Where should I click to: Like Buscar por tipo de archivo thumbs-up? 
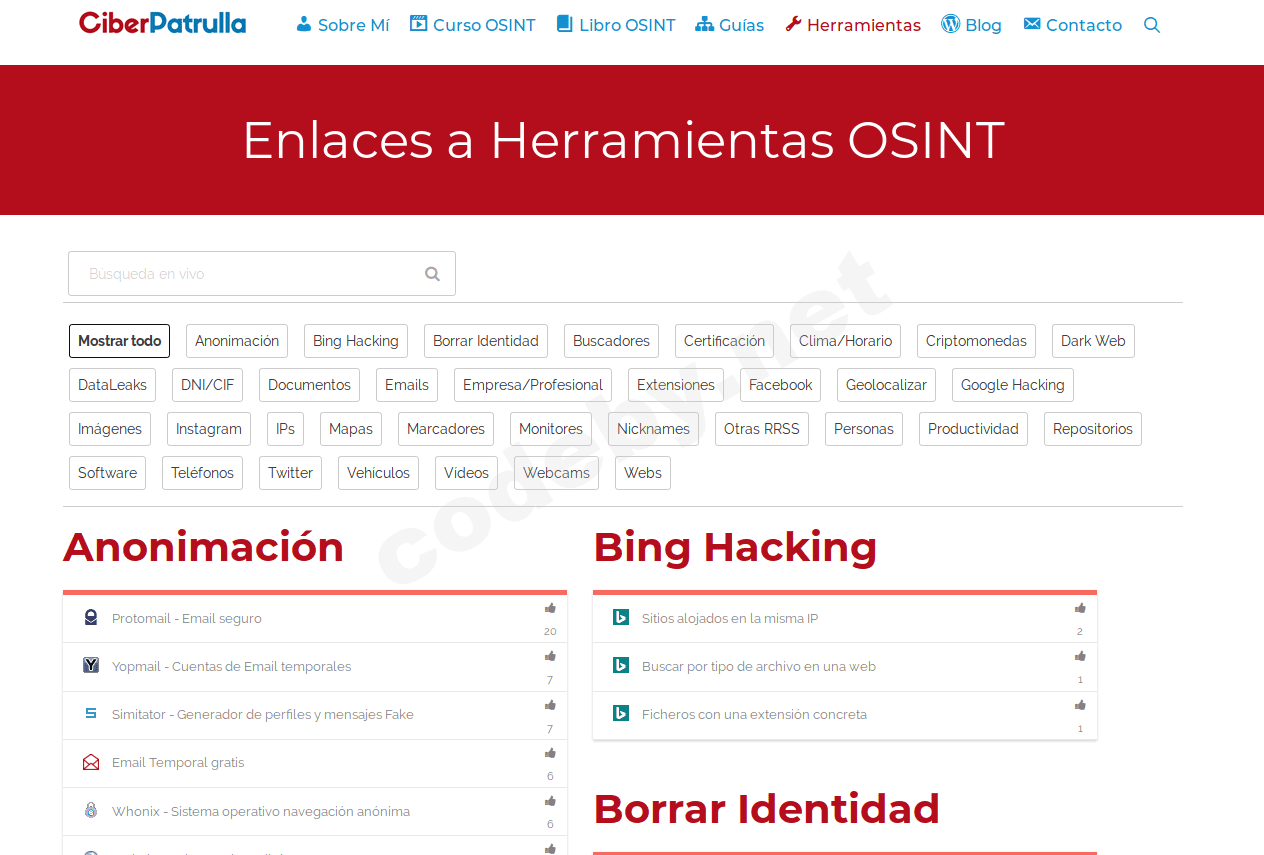[1080, 656]
